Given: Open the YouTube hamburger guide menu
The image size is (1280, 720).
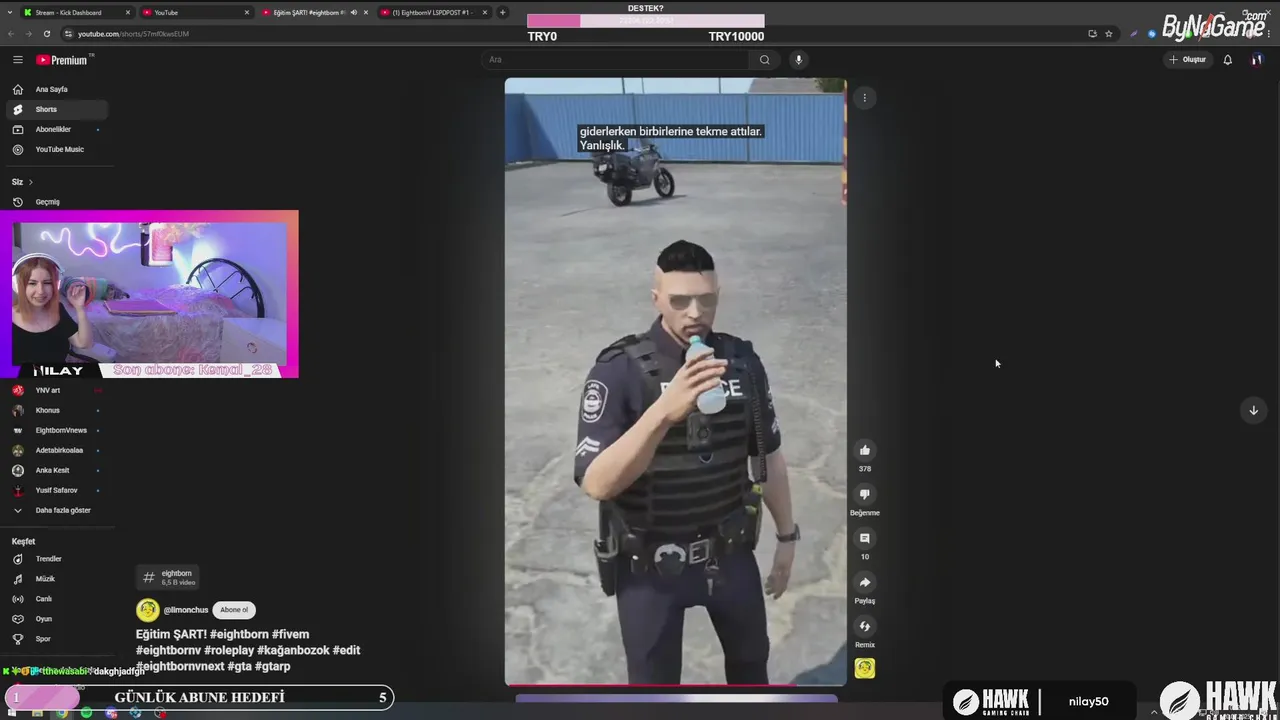Looking at the screenshot, I should click(17, 60).
